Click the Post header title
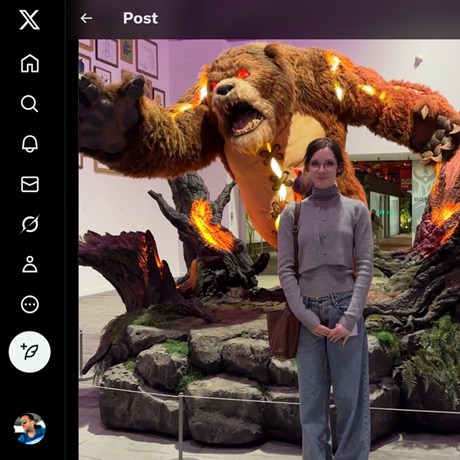The image size is (460, 460). (140, 18)
